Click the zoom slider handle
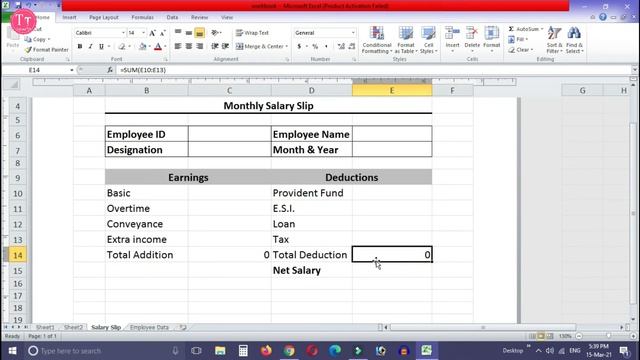 [609, 336]
